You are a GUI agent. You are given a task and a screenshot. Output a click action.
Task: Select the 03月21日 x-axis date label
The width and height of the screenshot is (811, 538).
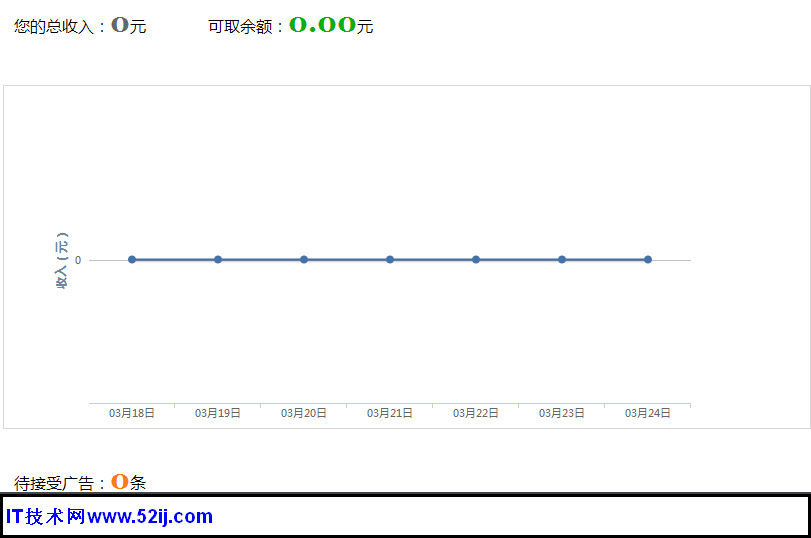coord(390,413)
